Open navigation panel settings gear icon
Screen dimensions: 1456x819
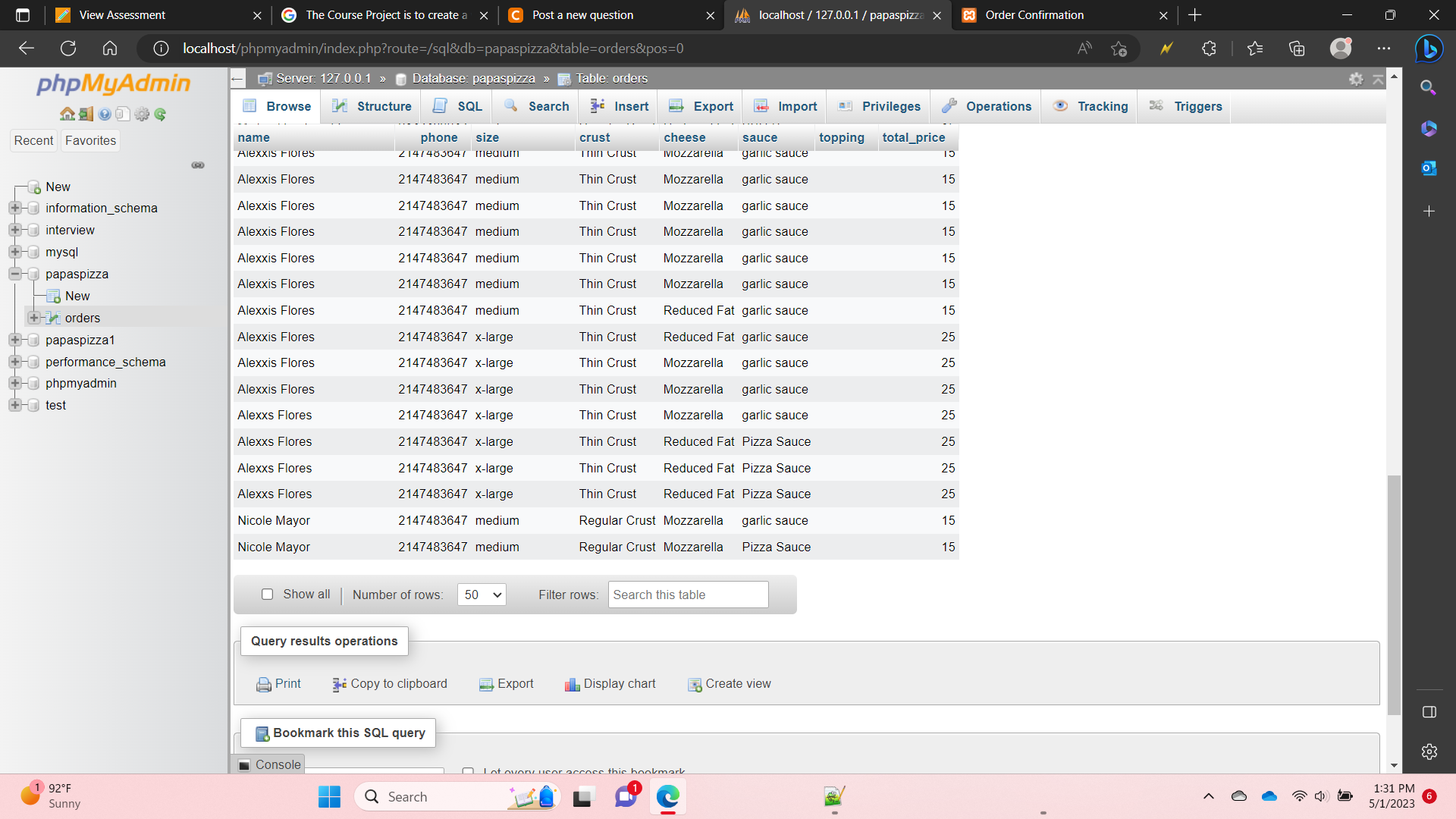(x=142, y=115)
